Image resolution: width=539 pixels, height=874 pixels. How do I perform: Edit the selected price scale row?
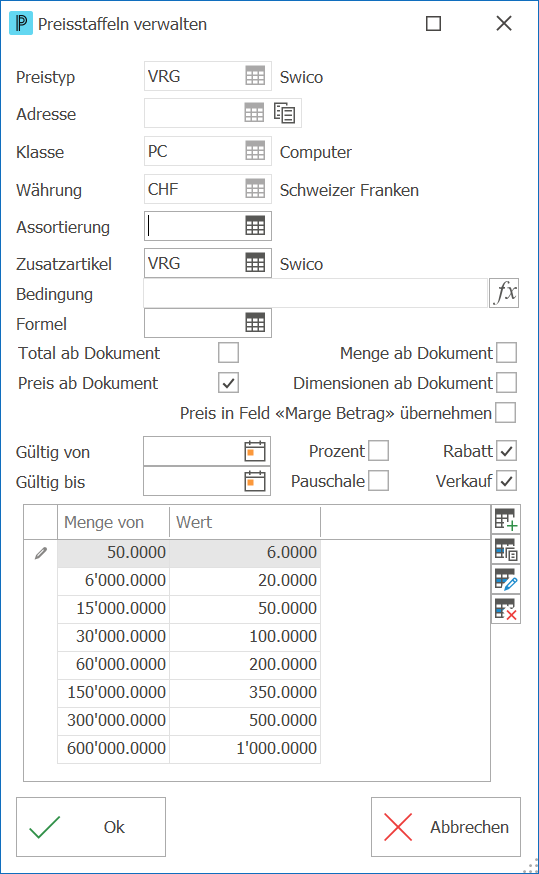[x=506, y=580]
